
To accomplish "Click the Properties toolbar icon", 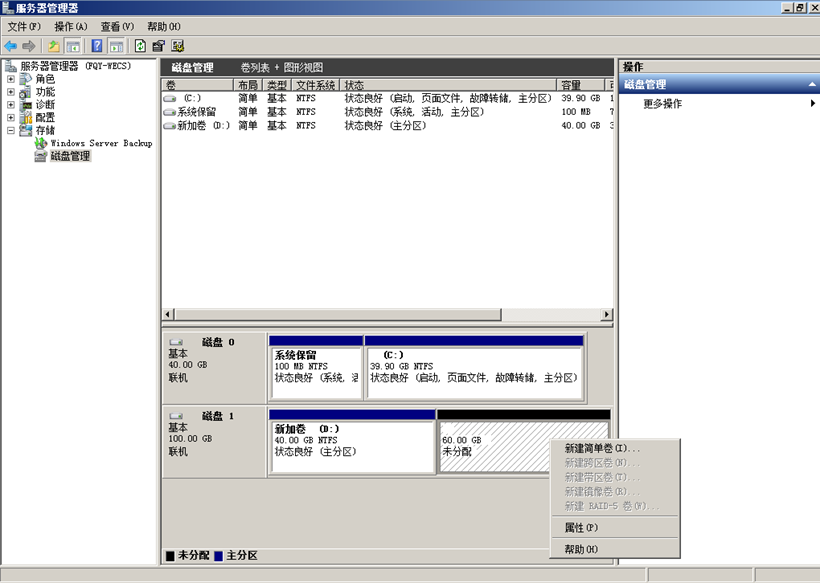I will click(x=158, y=46).
